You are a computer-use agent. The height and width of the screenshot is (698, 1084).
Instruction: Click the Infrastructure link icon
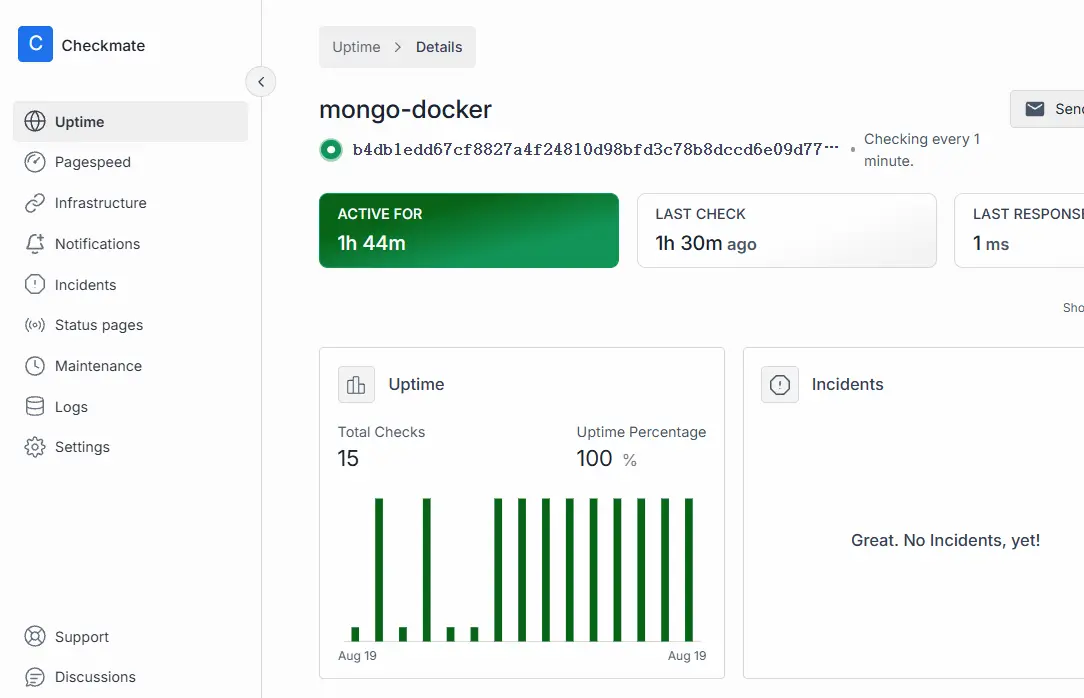coord(35,203)
